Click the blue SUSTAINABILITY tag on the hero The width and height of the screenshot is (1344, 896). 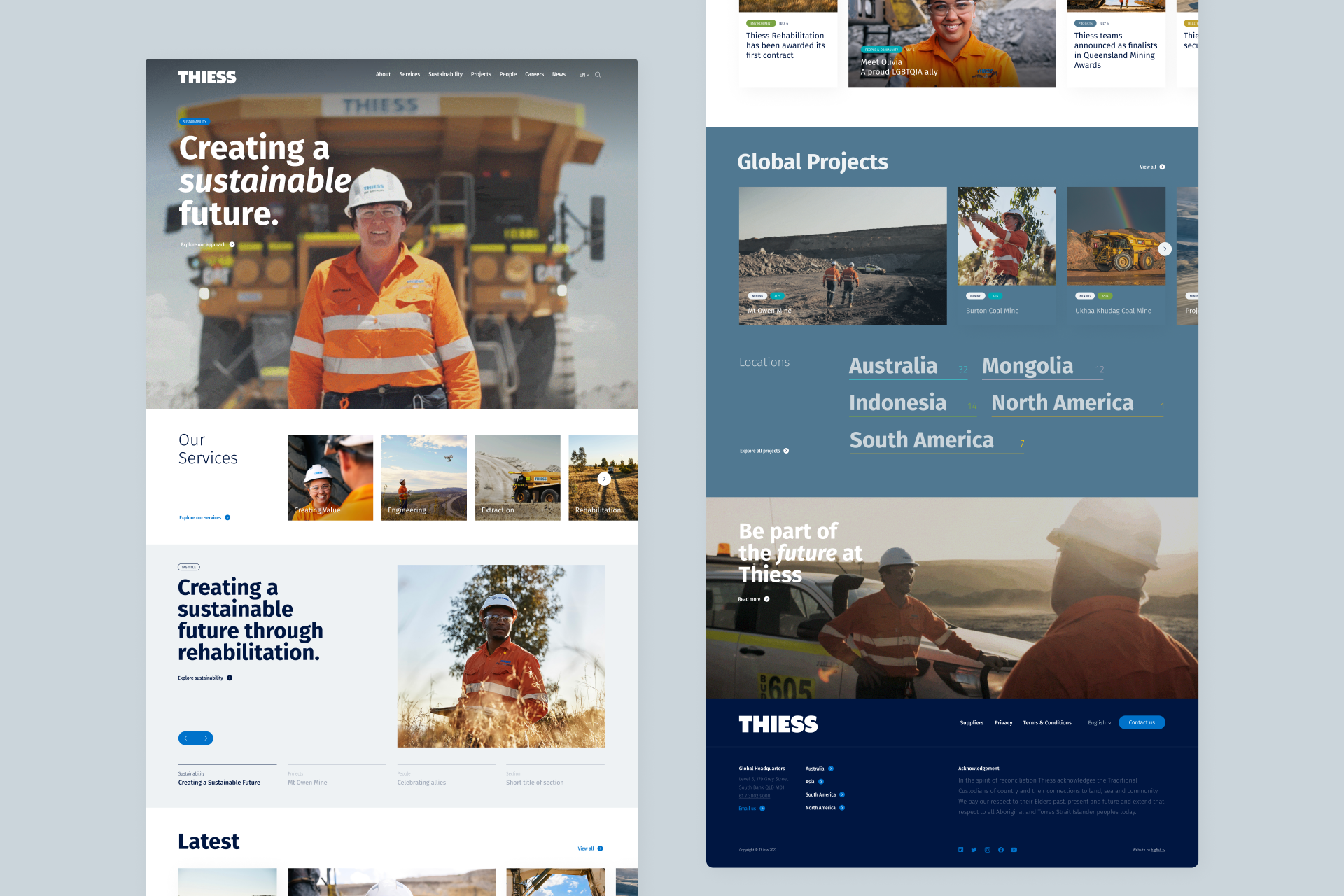[x=195, y=122]
